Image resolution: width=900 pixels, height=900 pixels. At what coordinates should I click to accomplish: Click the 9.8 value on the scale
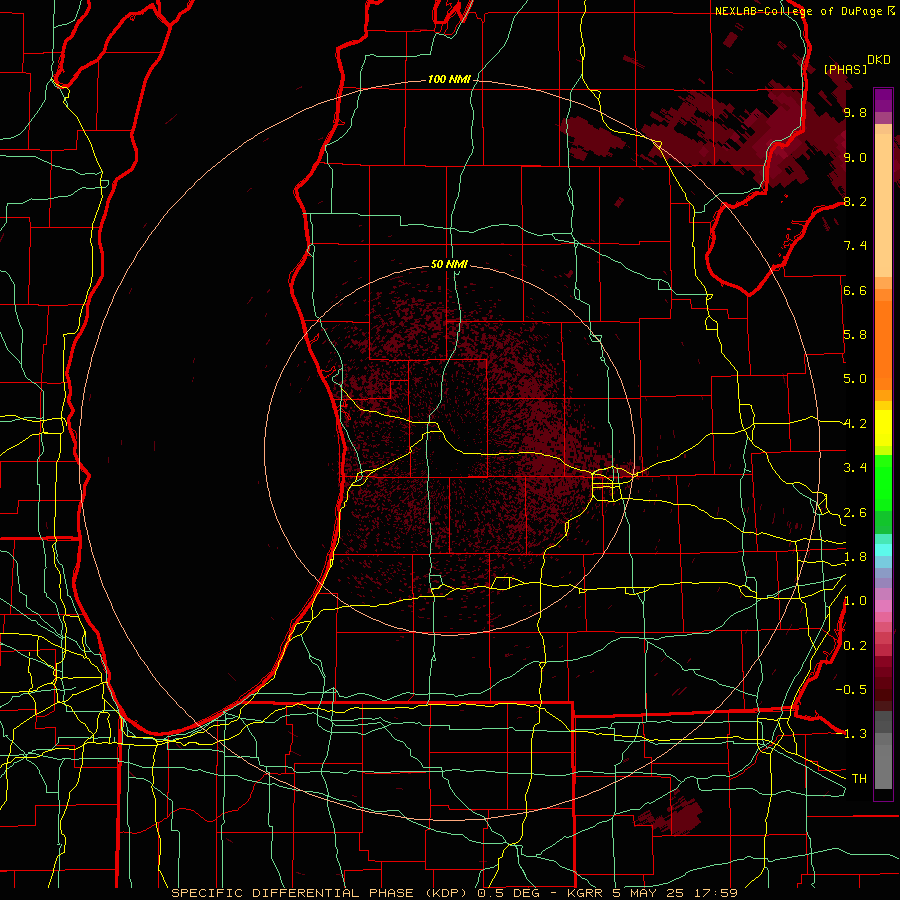point(855,112)
